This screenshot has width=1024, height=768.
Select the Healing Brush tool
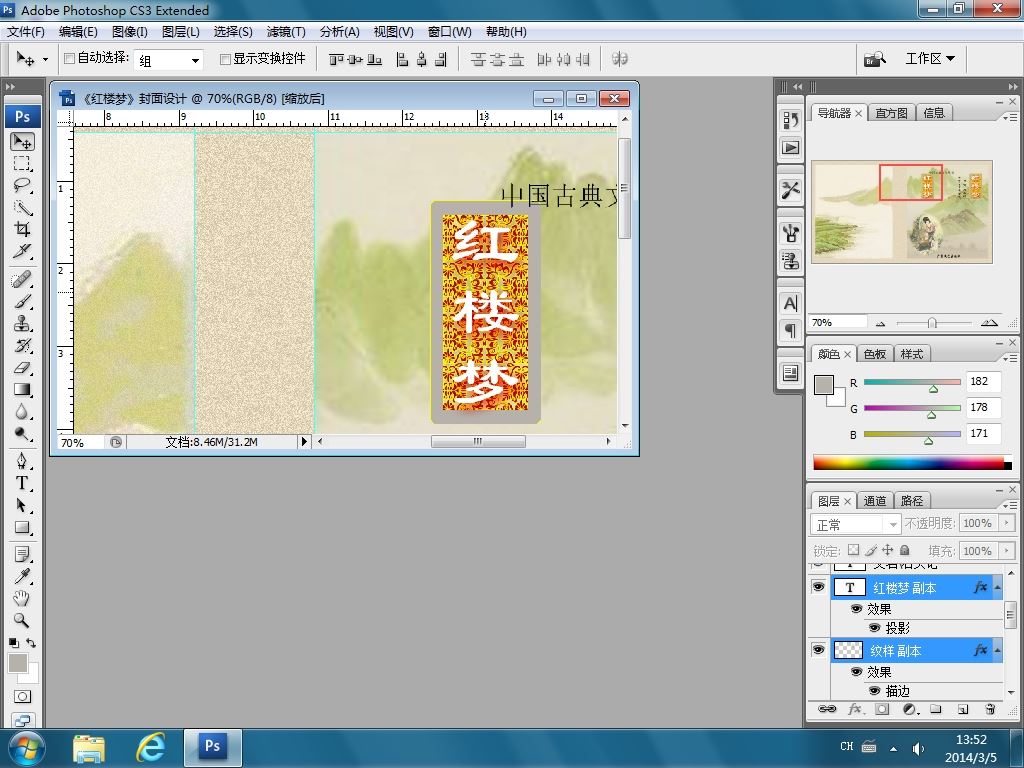[22, 280]
